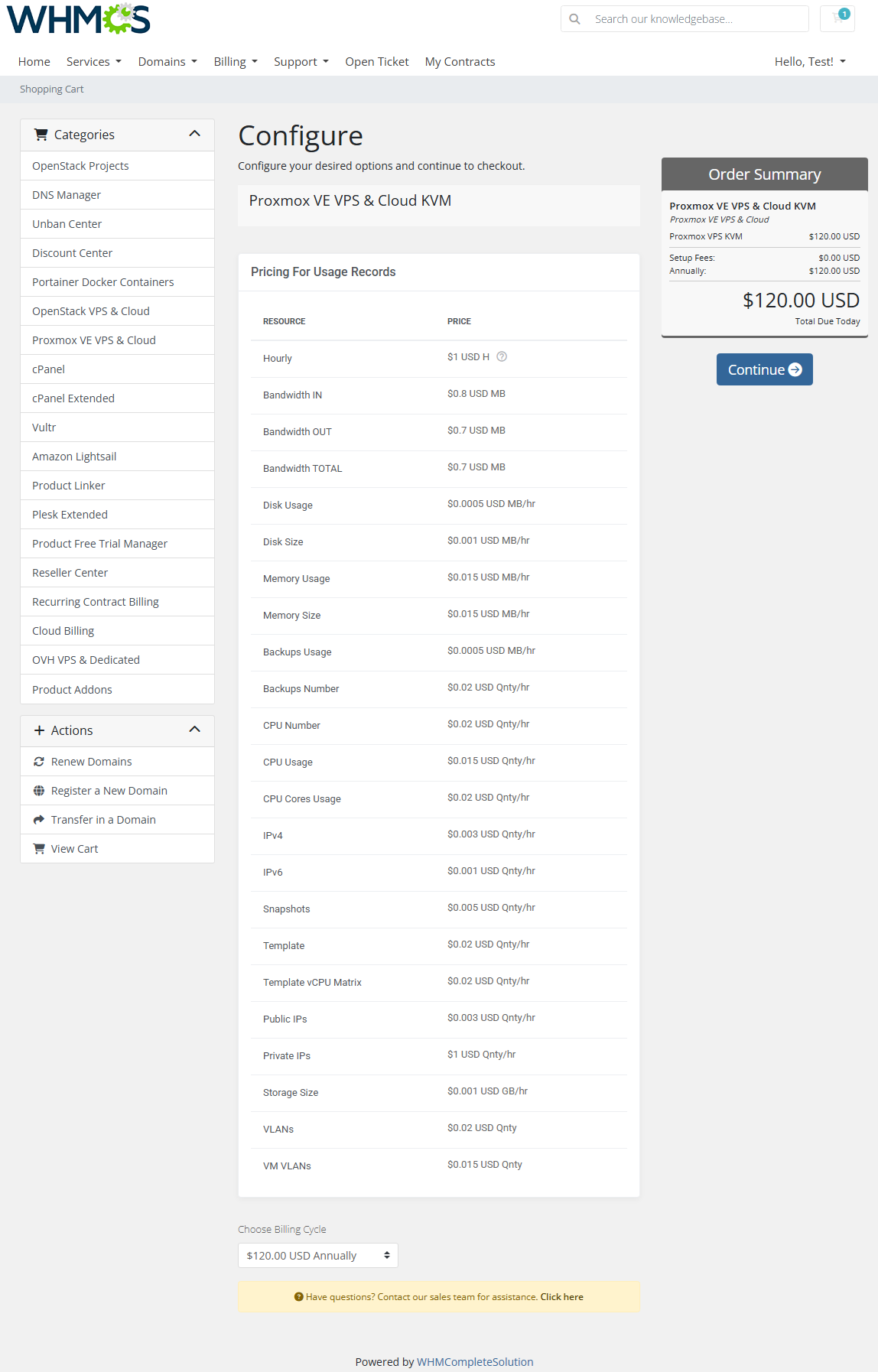The image size is (878, 1372).
Task: Click the Bandwidth IN resource row
Action: click(x=439, y=395)
